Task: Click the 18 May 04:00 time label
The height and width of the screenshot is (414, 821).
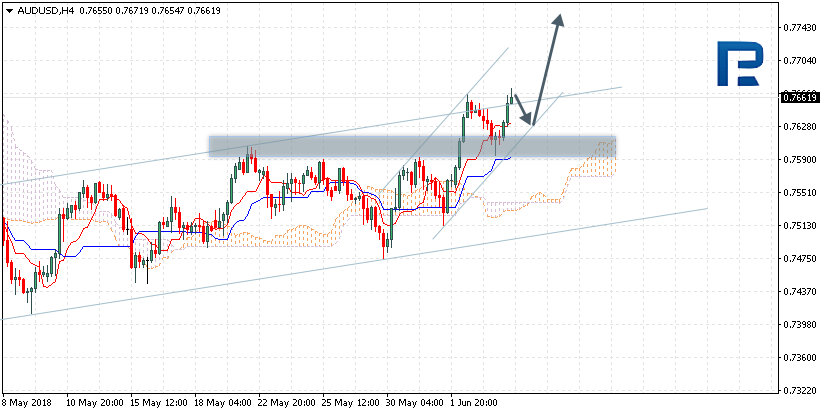Action: pyautogui.click(x=223, y=404)
